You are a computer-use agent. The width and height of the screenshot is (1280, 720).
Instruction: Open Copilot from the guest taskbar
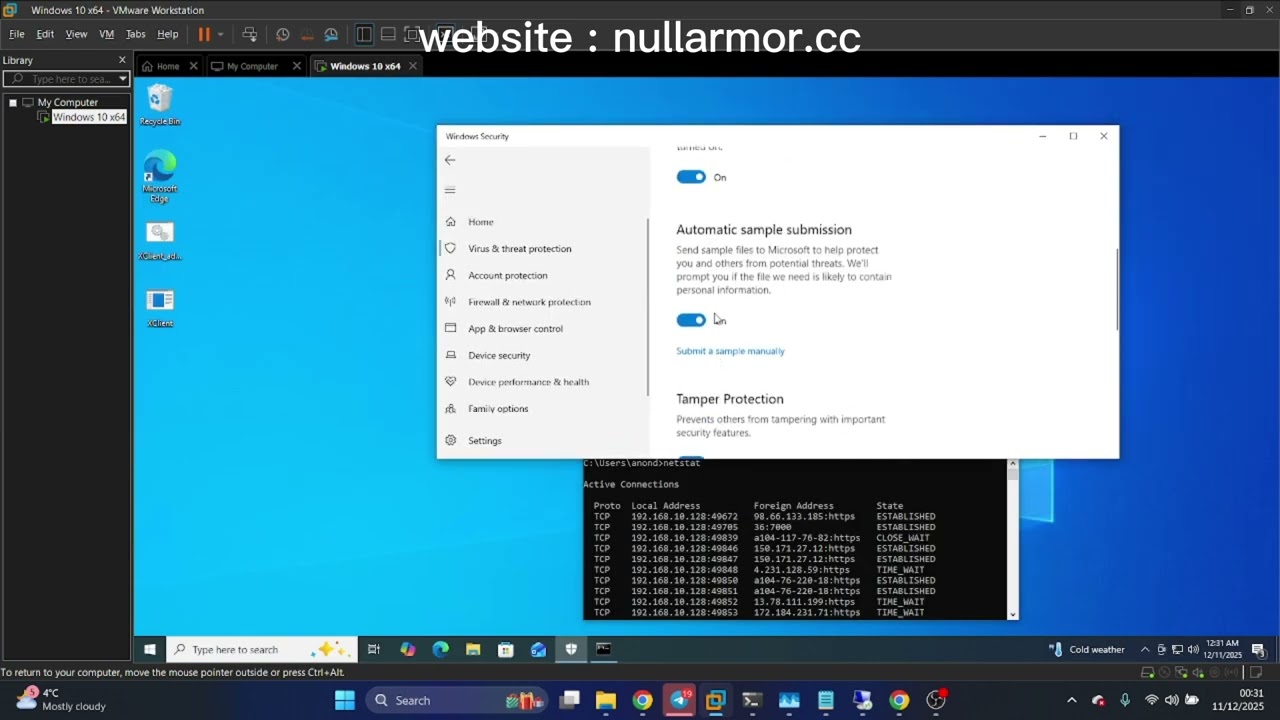pos(407,649)
